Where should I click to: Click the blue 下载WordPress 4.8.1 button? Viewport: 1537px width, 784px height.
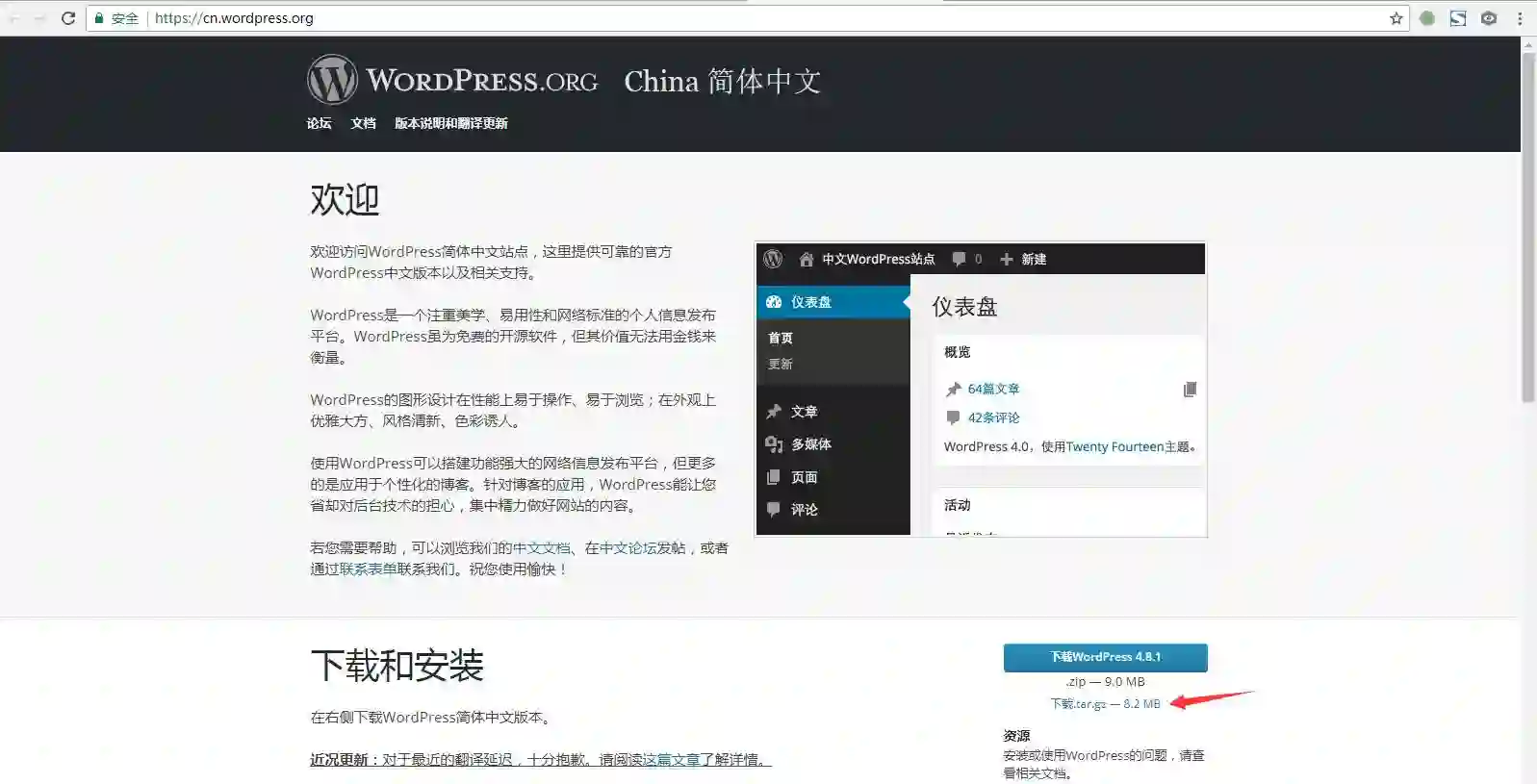coord(1105,657)
